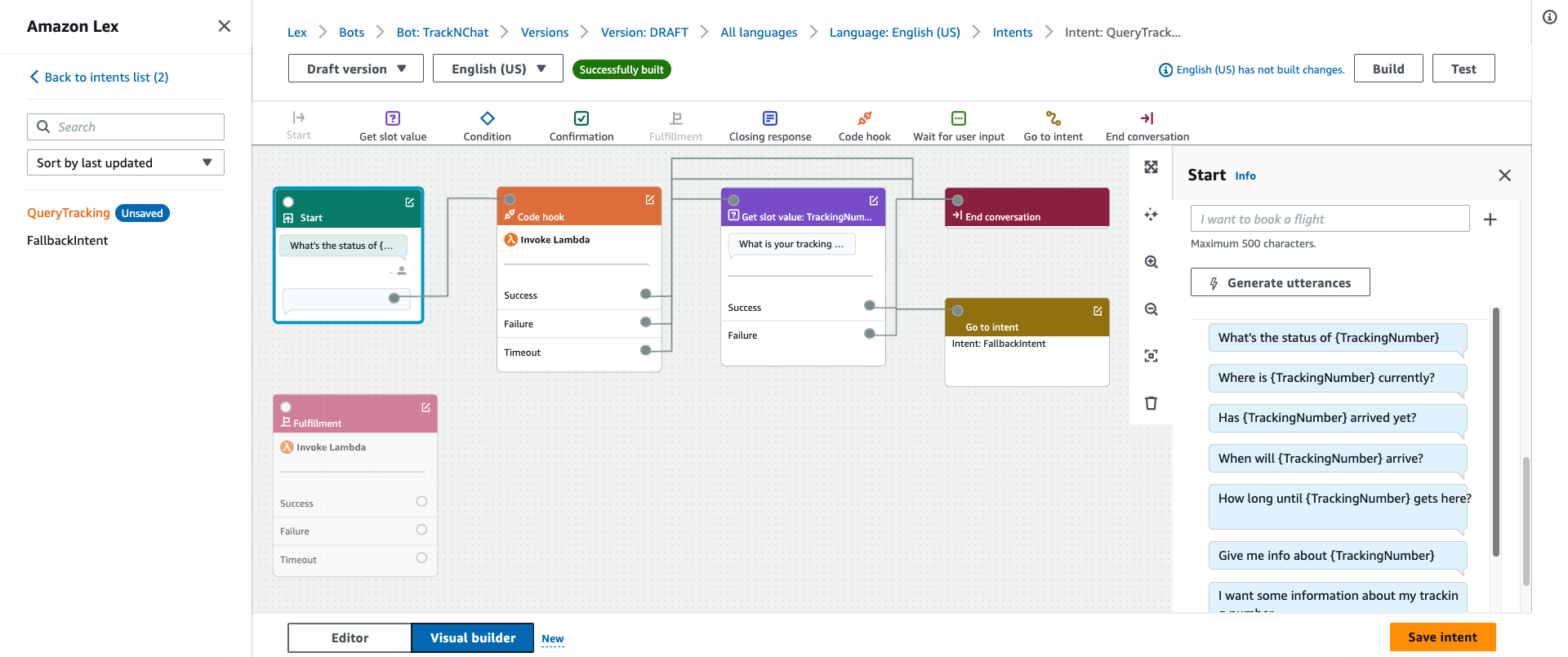The image size is (1568, 657).
Task: Select the Fulfillment Success output port
Action: tap(421, 502)
